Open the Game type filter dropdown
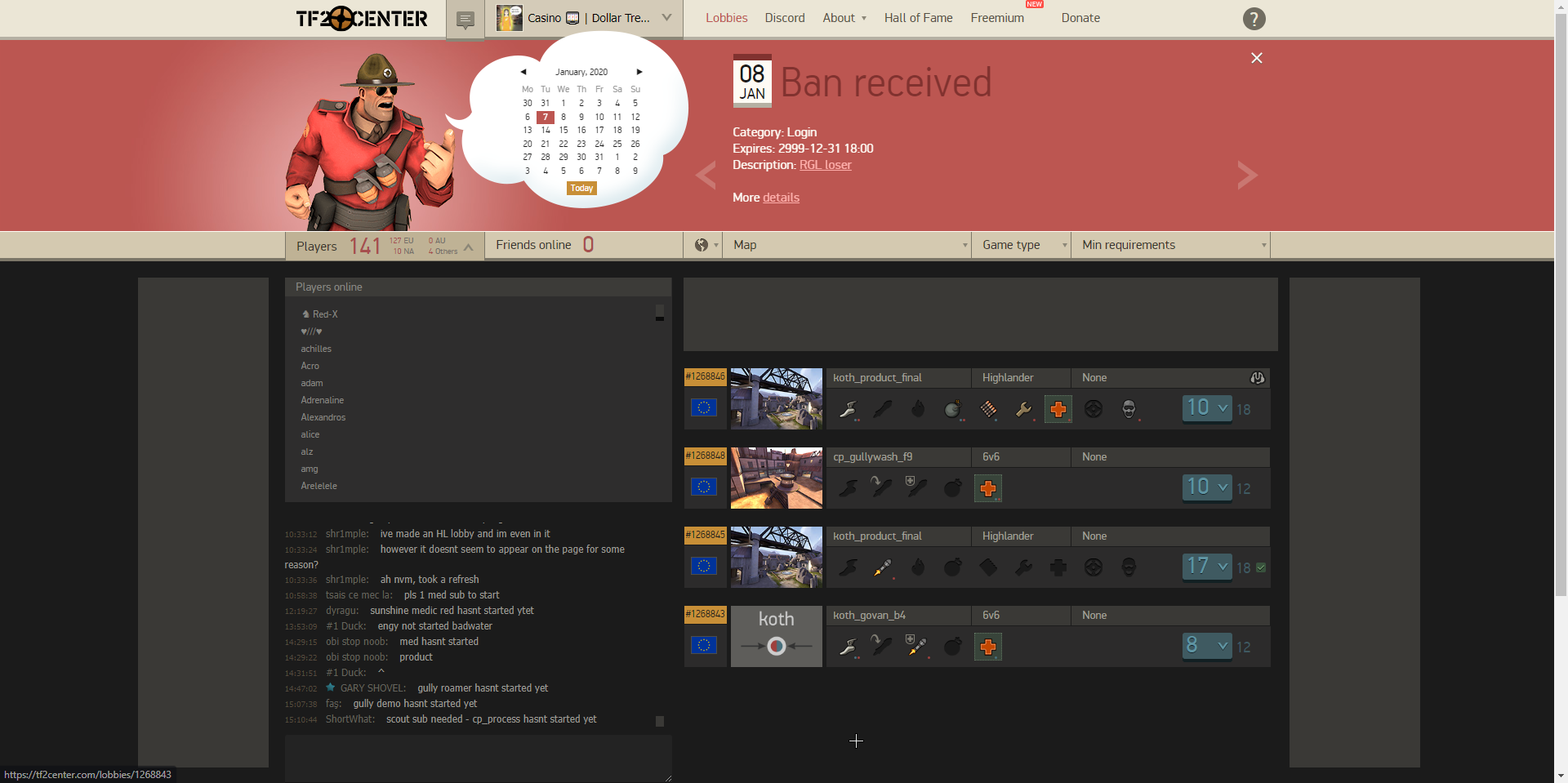Viewport: 1568px width, 783px height. [1021, 245]
